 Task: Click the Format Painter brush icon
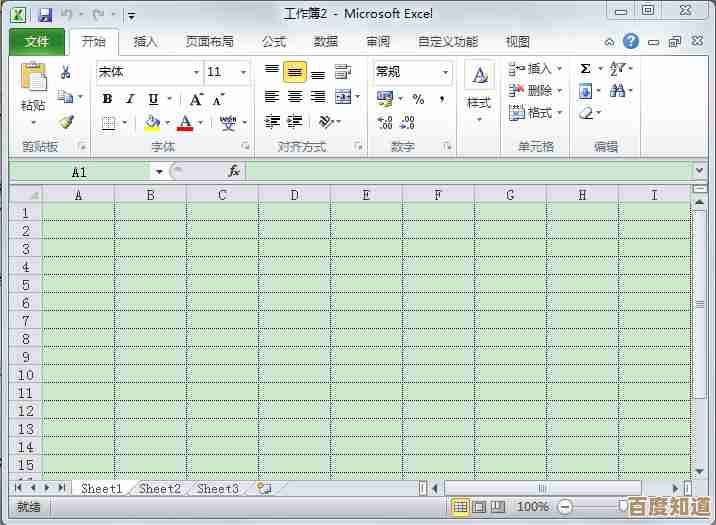point(66,123)
